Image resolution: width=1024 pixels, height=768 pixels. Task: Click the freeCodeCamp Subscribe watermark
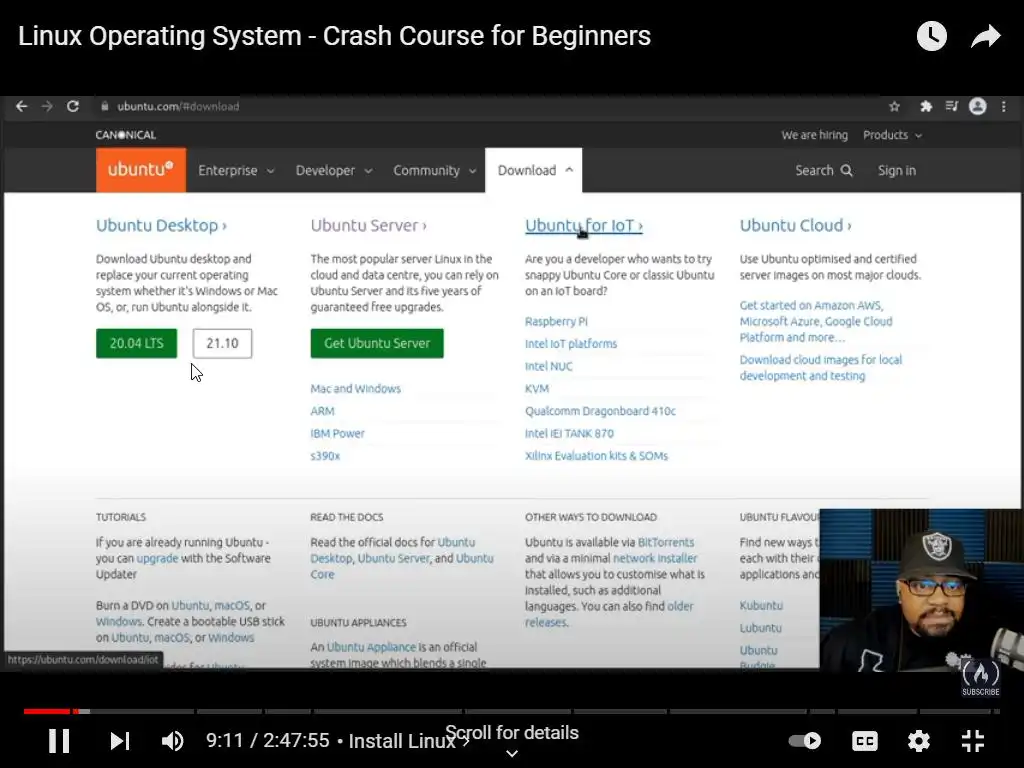pyautogui.click(x=980, y=676)
